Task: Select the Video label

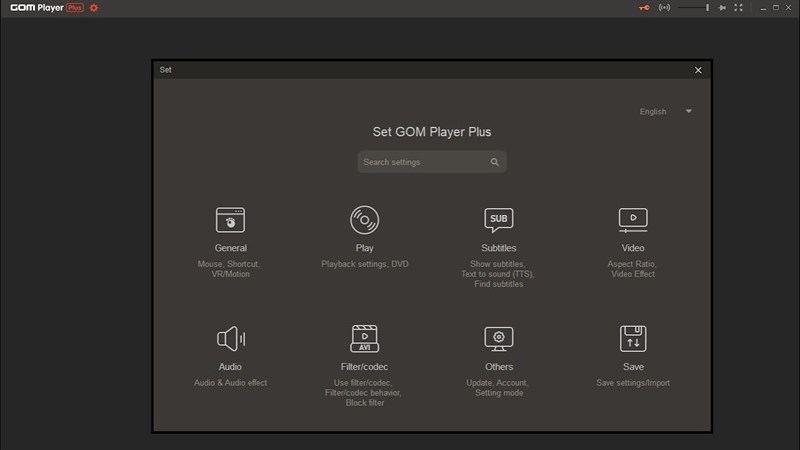Action: click(633, 248)
